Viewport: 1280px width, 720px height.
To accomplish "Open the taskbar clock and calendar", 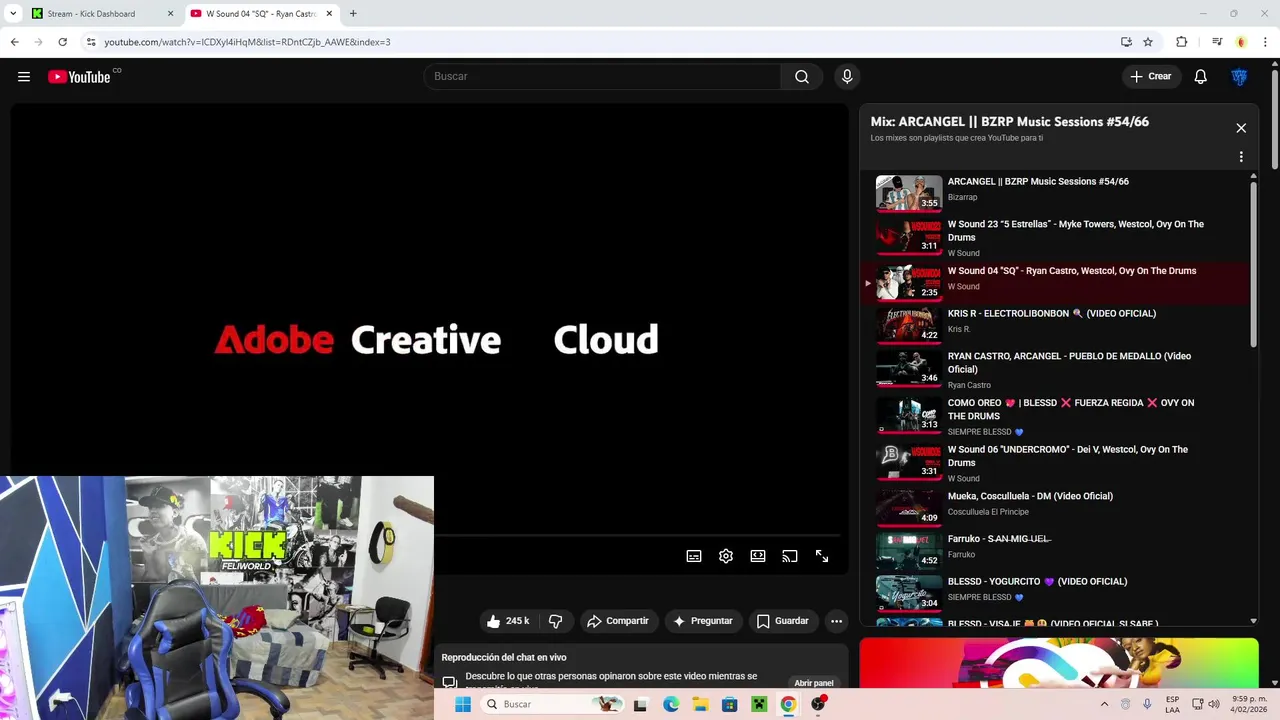I will [x=1250, y=704].
